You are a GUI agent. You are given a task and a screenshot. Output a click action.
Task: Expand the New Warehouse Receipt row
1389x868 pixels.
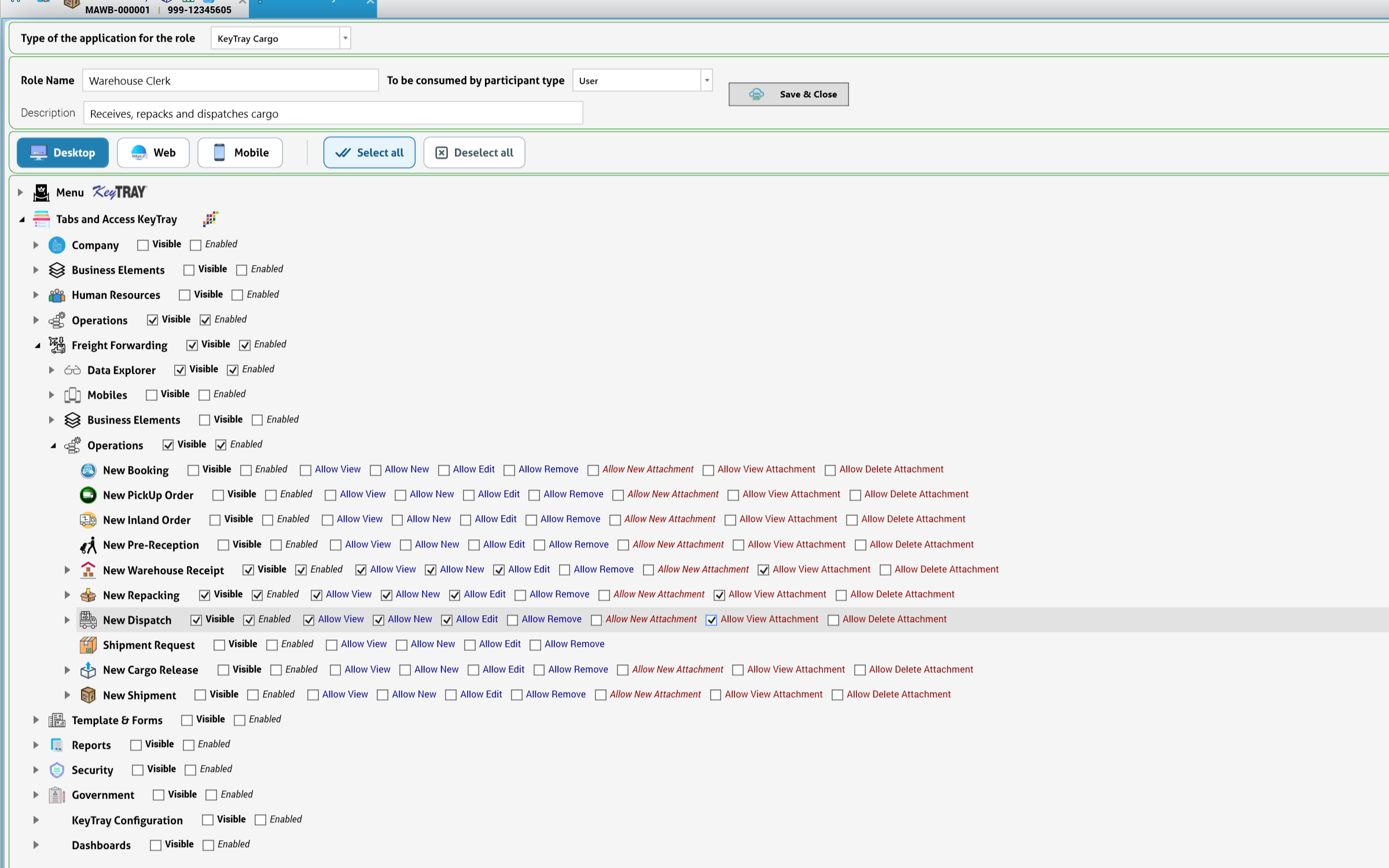pos(67,570)
